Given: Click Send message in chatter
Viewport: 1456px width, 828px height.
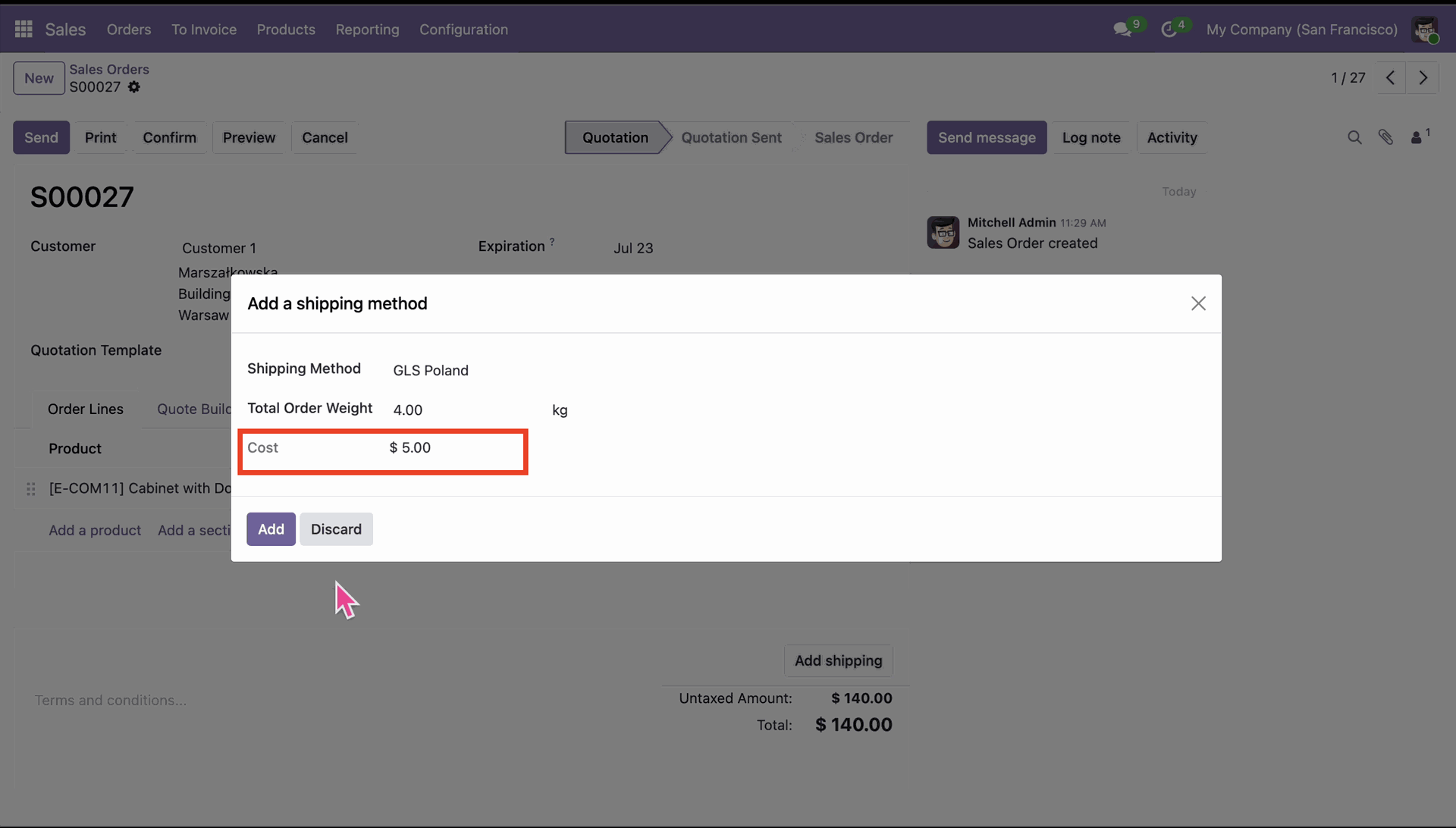Looking at the screenshot, I should point(987,137).
